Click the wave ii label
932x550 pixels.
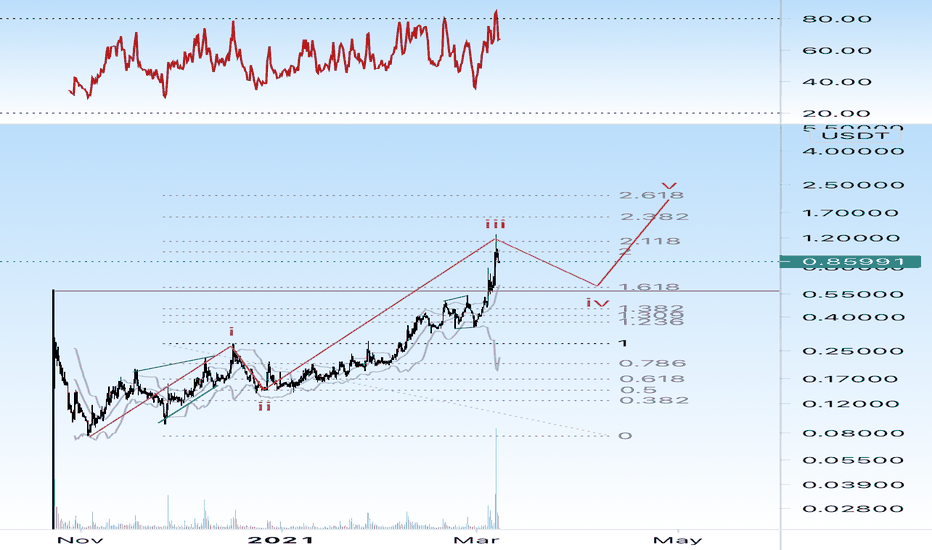[265, 406]
